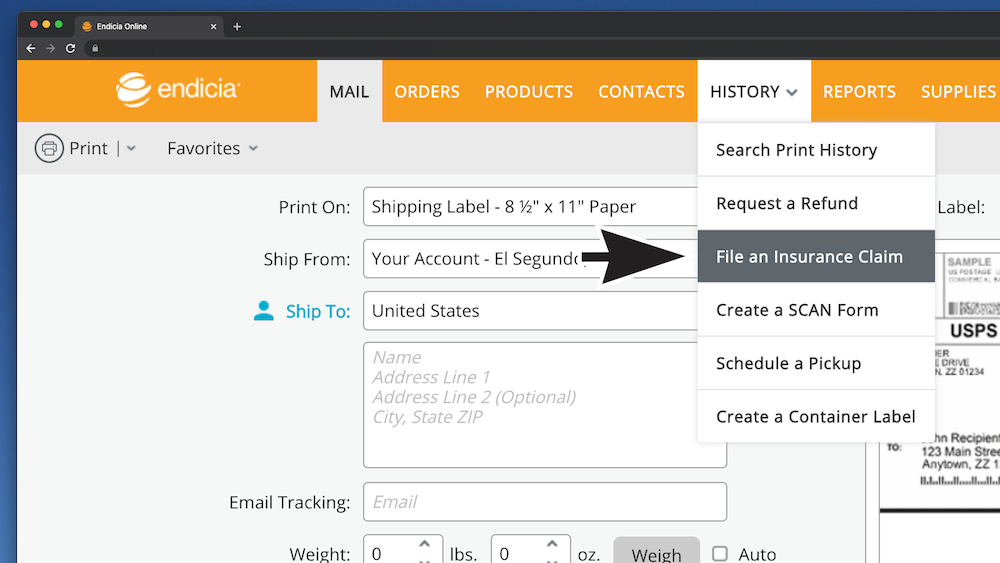Increase the lbs. weight value
This screenshot has height=563, width=1000.
(425, 544)
